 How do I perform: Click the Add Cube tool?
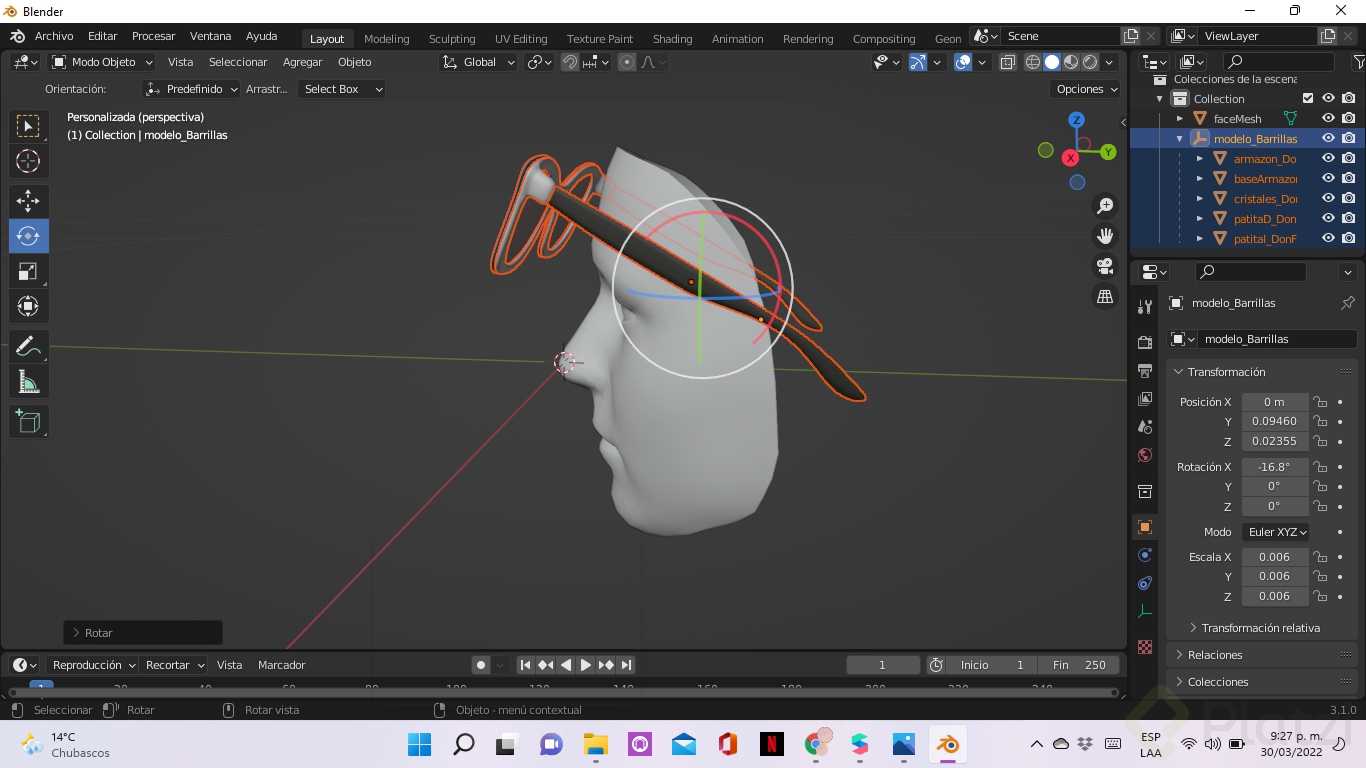[28, 421]
